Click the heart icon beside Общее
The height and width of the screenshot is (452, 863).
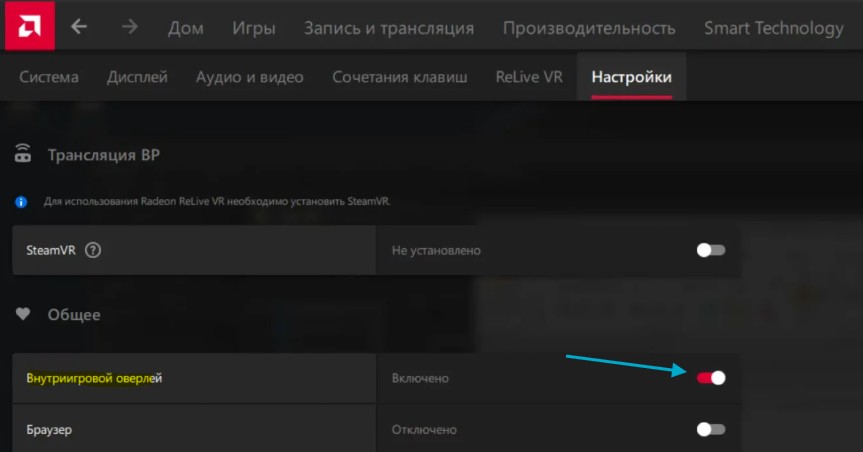coord(23,314)
